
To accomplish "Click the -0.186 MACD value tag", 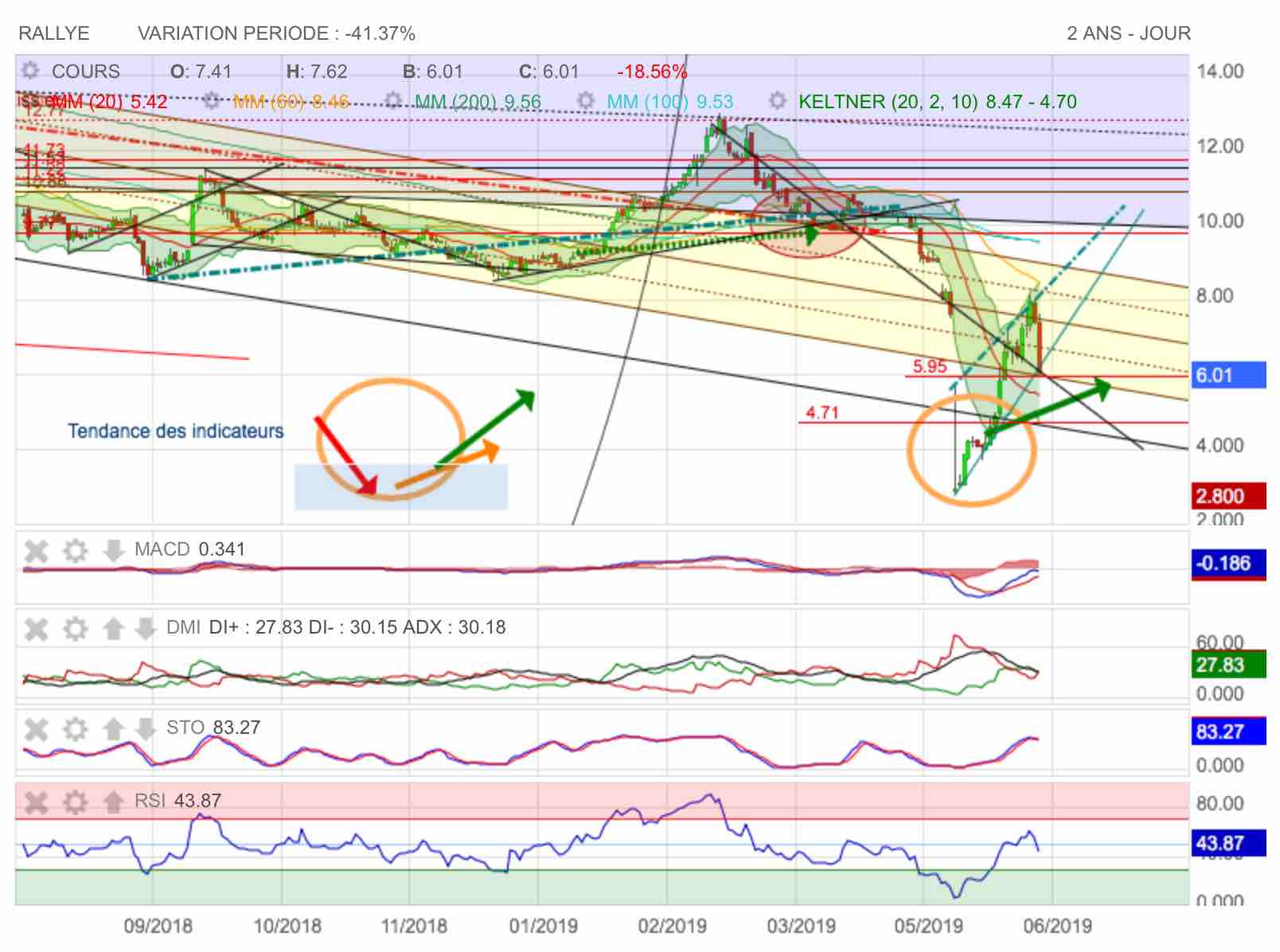I will (x=1228, y=564).
